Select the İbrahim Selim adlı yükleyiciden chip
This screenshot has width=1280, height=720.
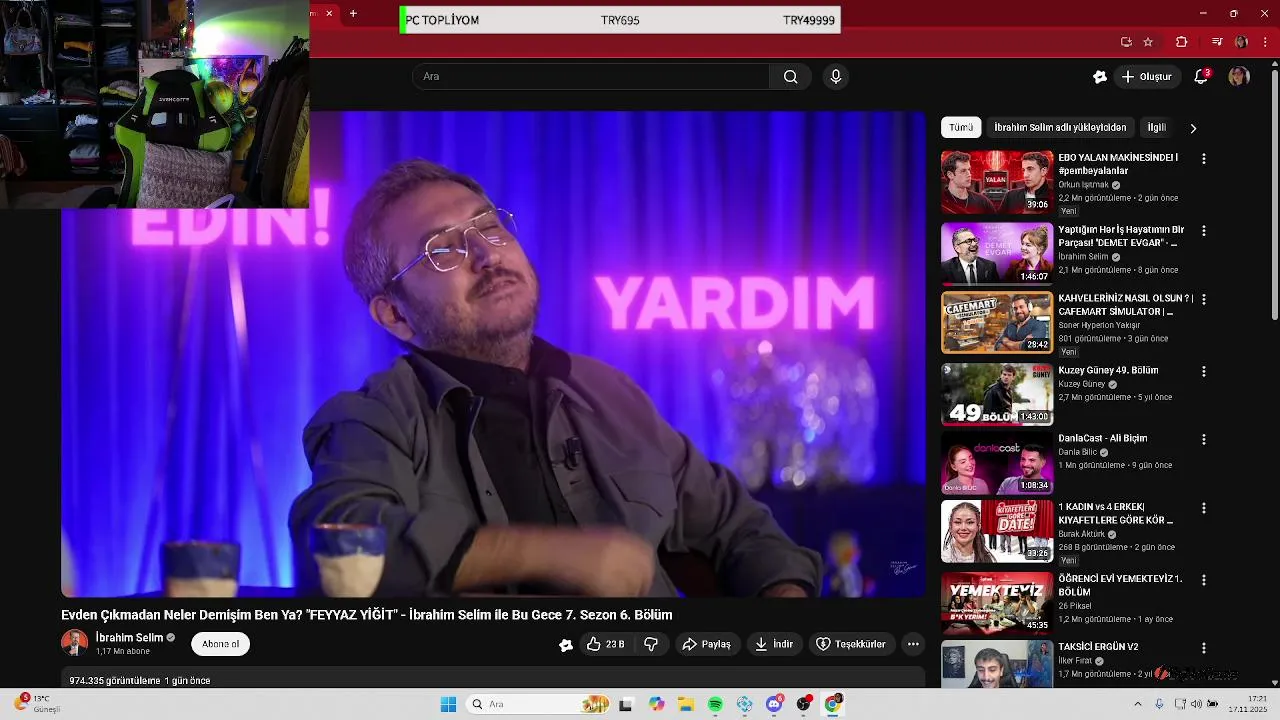click(1060, 128)
